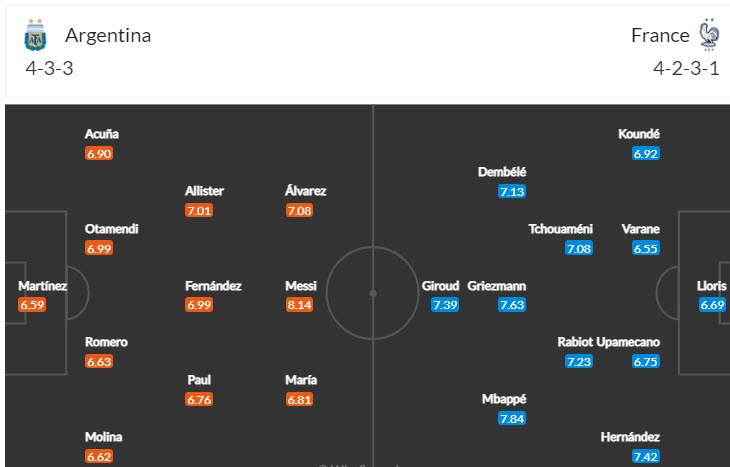Image resolution: width=730 pixels, height=467 pixels.
Task: Select goalkeeper Lloris
Action: coord(712,286)
